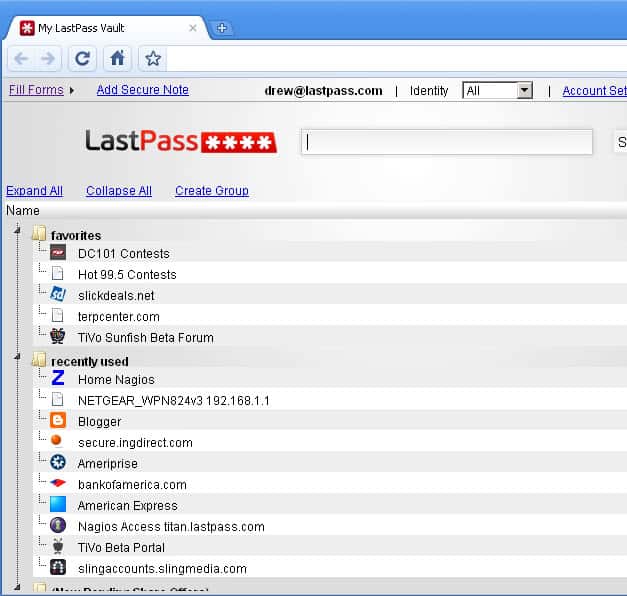
Task: Collapse the favorites group
Action: pyautogui.click(x=17, y=235)
